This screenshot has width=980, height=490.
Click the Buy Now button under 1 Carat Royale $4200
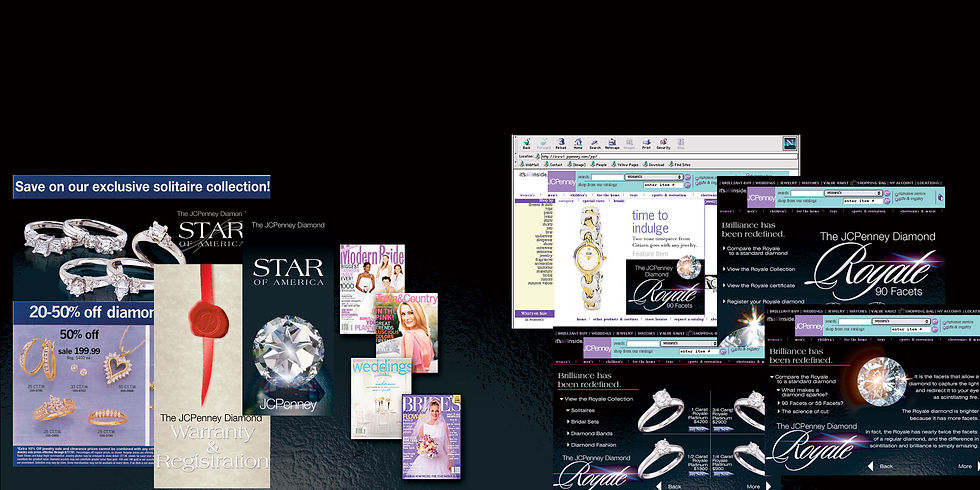point(699,429)
